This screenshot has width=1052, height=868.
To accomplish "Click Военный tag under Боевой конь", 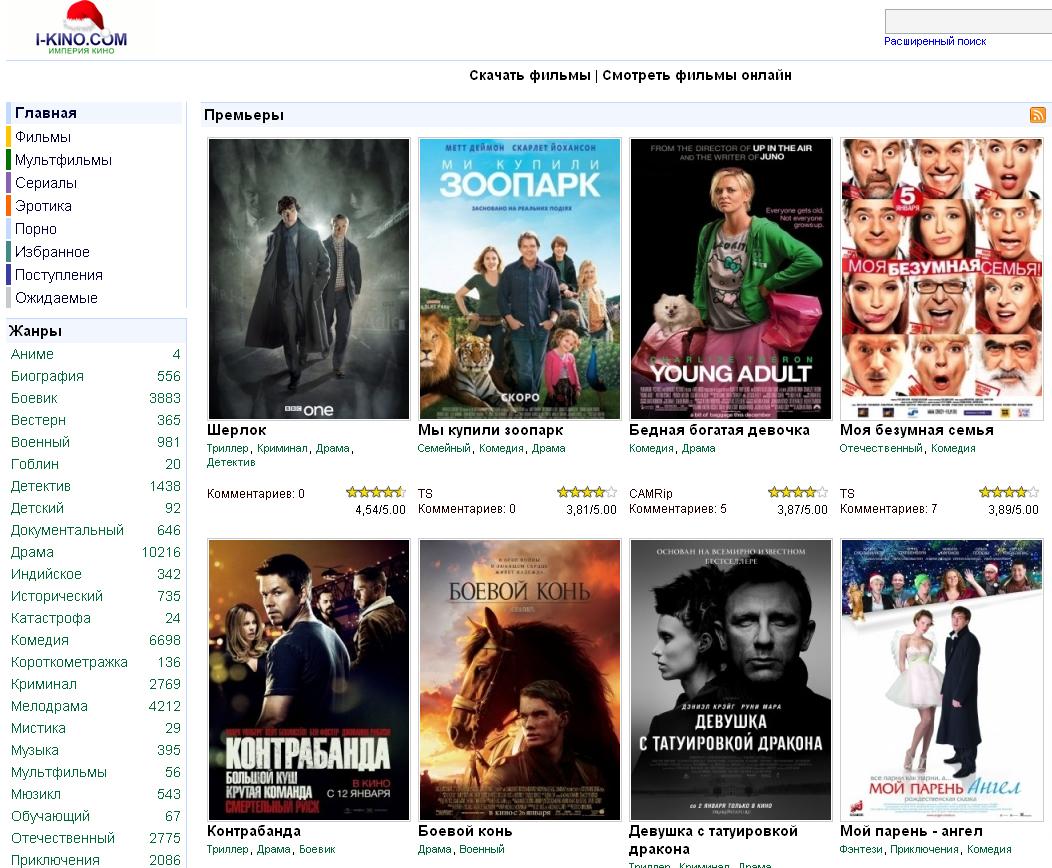I will click(482, 849).
